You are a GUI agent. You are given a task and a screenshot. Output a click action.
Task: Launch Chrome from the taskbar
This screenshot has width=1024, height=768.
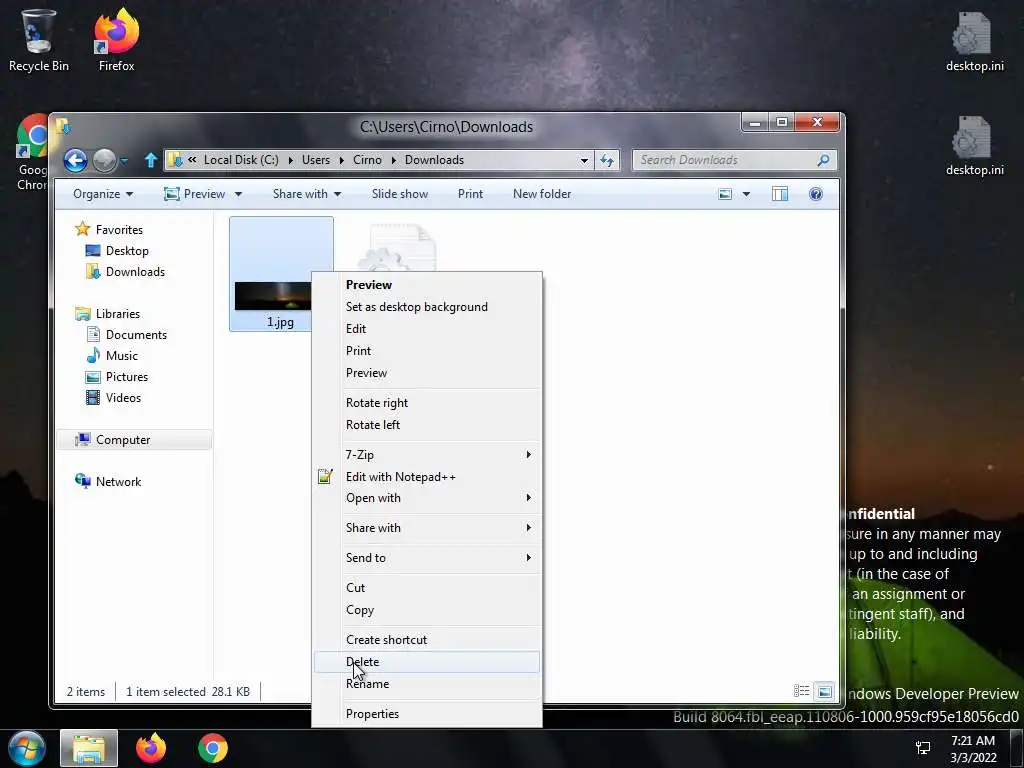[213, 748]
